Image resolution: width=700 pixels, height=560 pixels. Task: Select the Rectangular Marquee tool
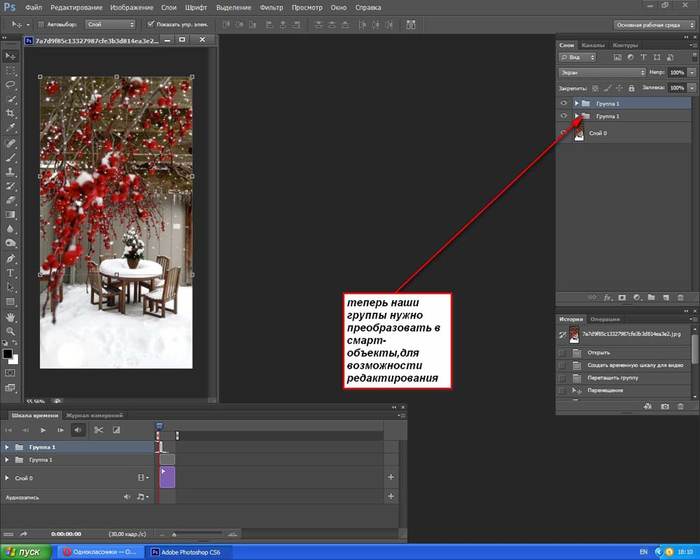(10, 71)
